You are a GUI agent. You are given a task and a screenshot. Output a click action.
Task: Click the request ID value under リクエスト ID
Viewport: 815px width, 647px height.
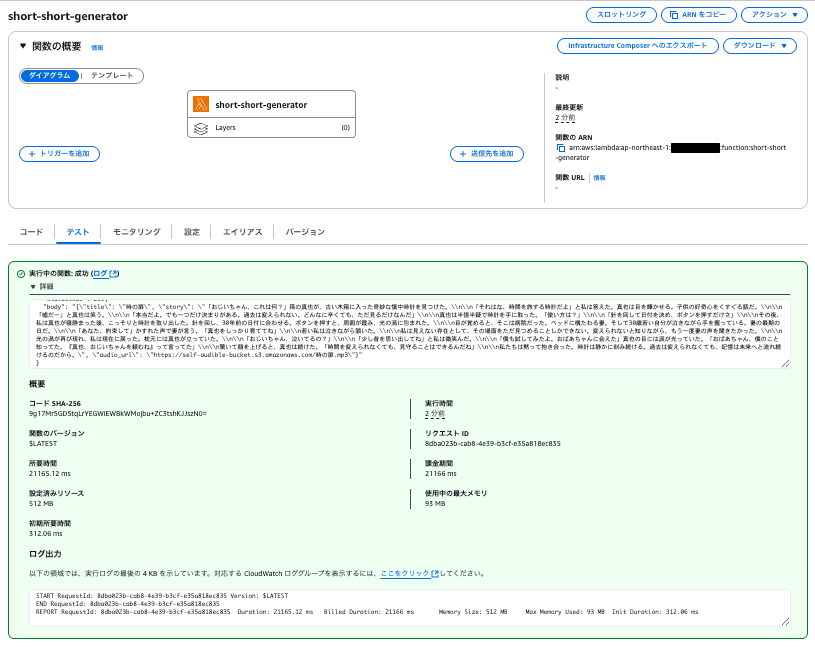pos(493,444)
